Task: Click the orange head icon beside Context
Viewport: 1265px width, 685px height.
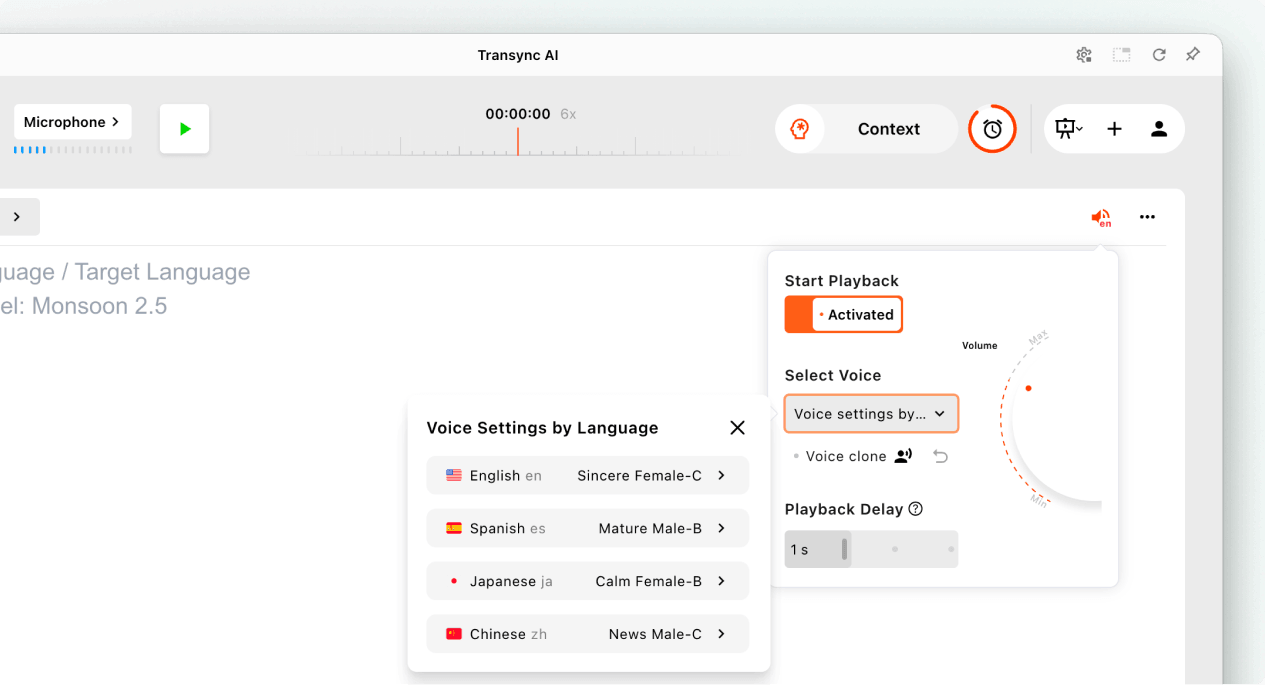Action: point(800,129)
